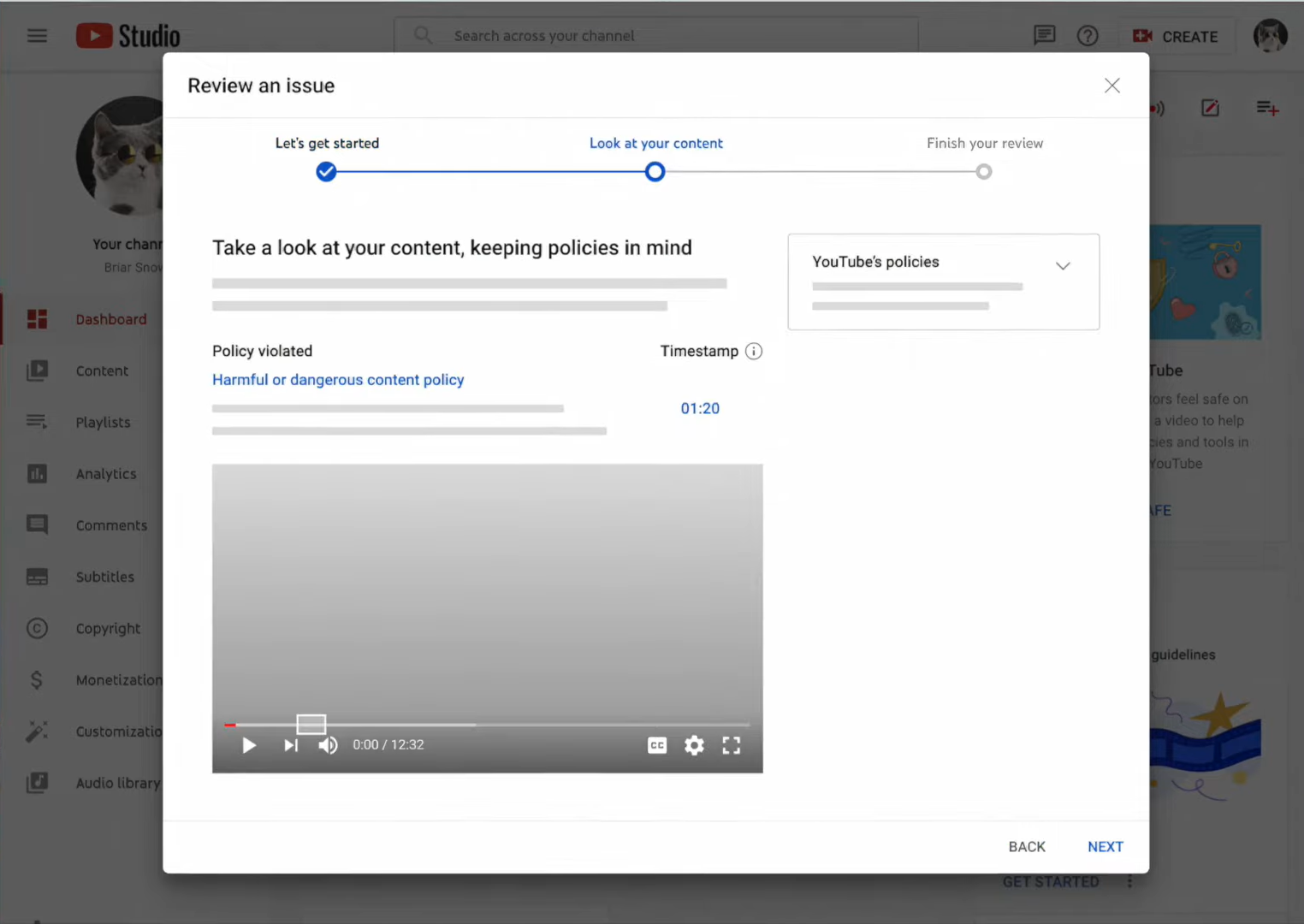
Task: Open the help question mark icon
Action: [x=1088, y=36]
